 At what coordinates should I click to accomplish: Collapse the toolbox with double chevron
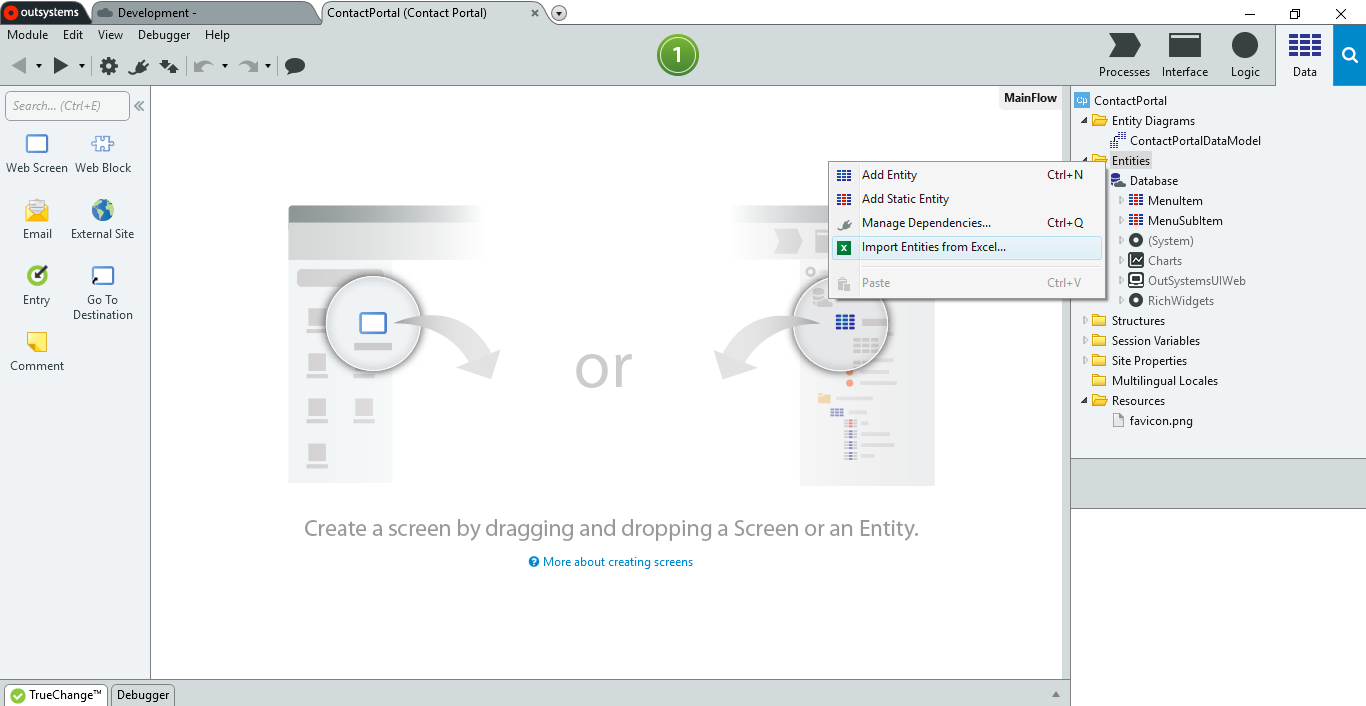pyautogui.click(x=140, y=106)
